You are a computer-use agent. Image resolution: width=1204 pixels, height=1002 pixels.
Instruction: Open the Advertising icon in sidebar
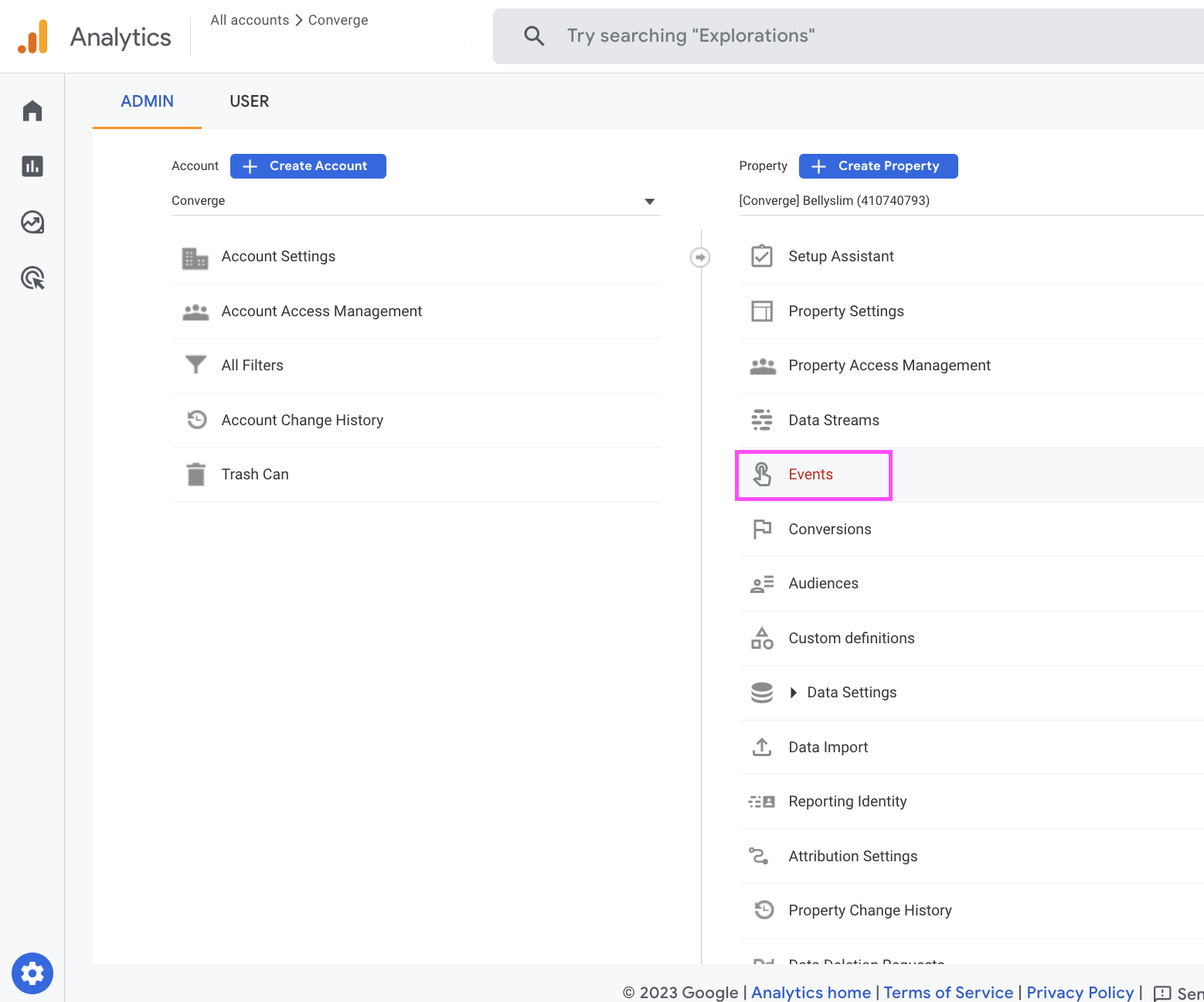click(x=32, y=278)
